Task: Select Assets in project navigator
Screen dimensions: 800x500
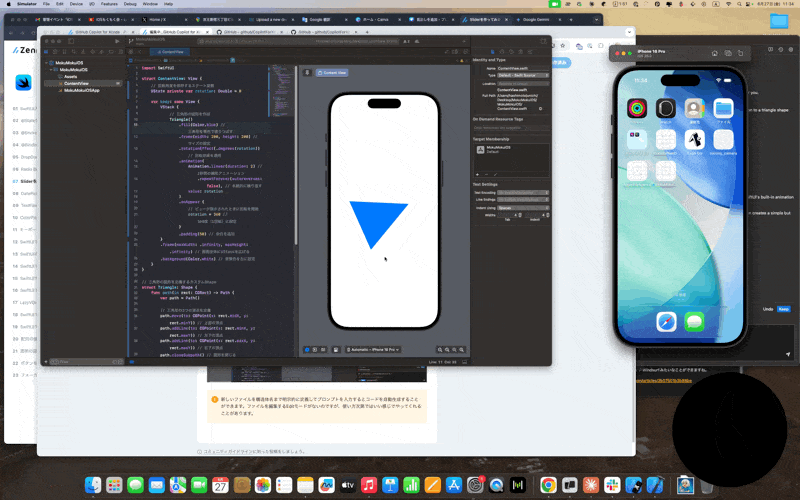Action: tap(70, 77)
